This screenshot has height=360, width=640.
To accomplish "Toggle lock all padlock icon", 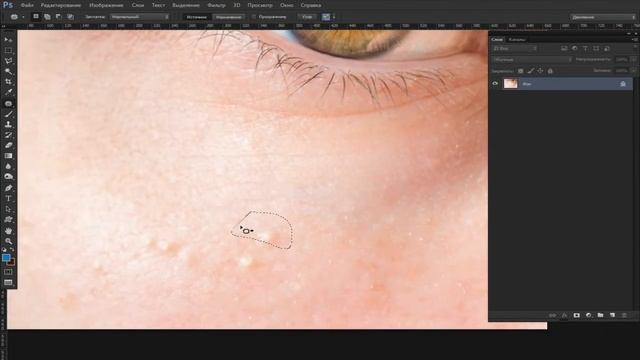I will pyautogui.click(x=550, y=71).
